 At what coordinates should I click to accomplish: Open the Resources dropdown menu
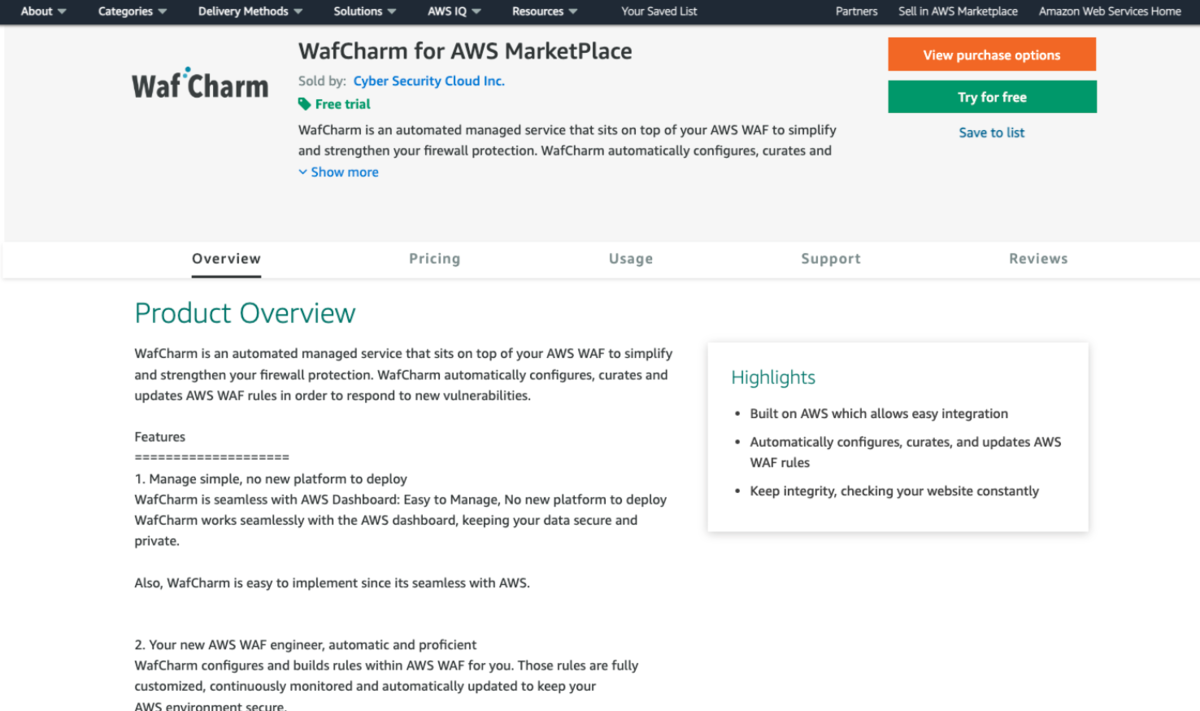coord(544,12)
